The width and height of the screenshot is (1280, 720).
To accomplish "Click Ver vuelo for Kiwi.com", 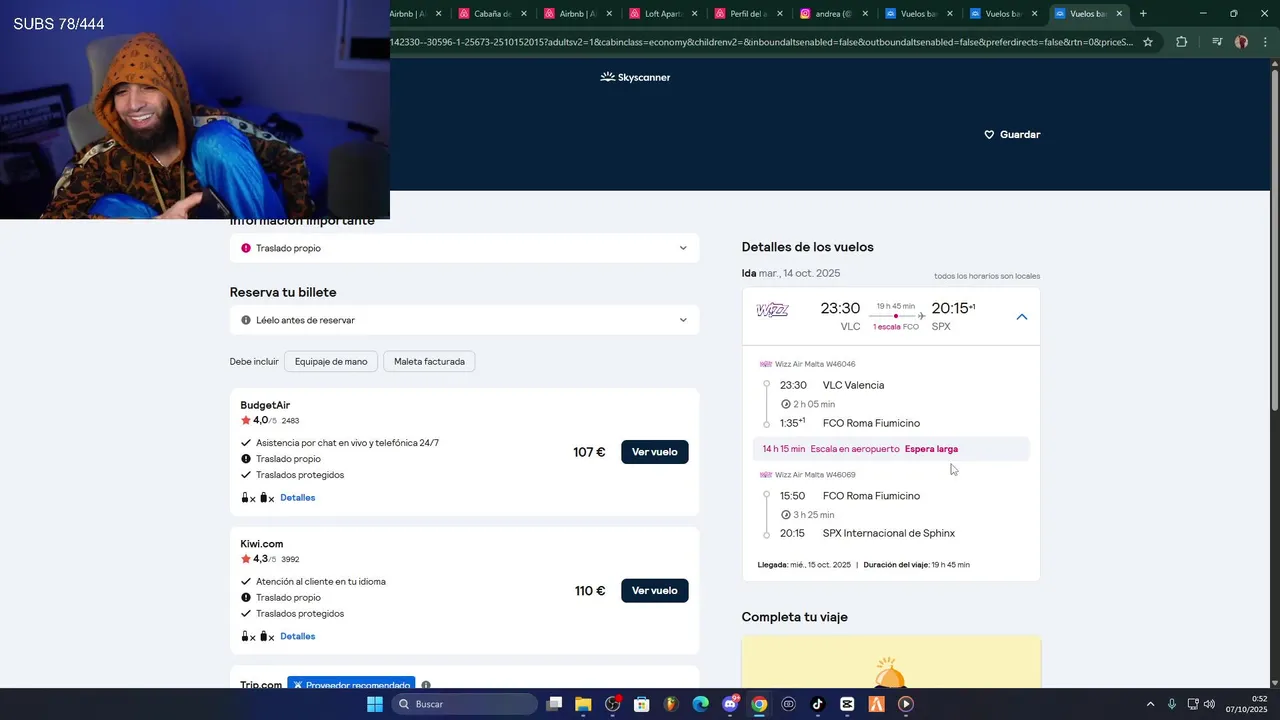I will tap(654, 590).
